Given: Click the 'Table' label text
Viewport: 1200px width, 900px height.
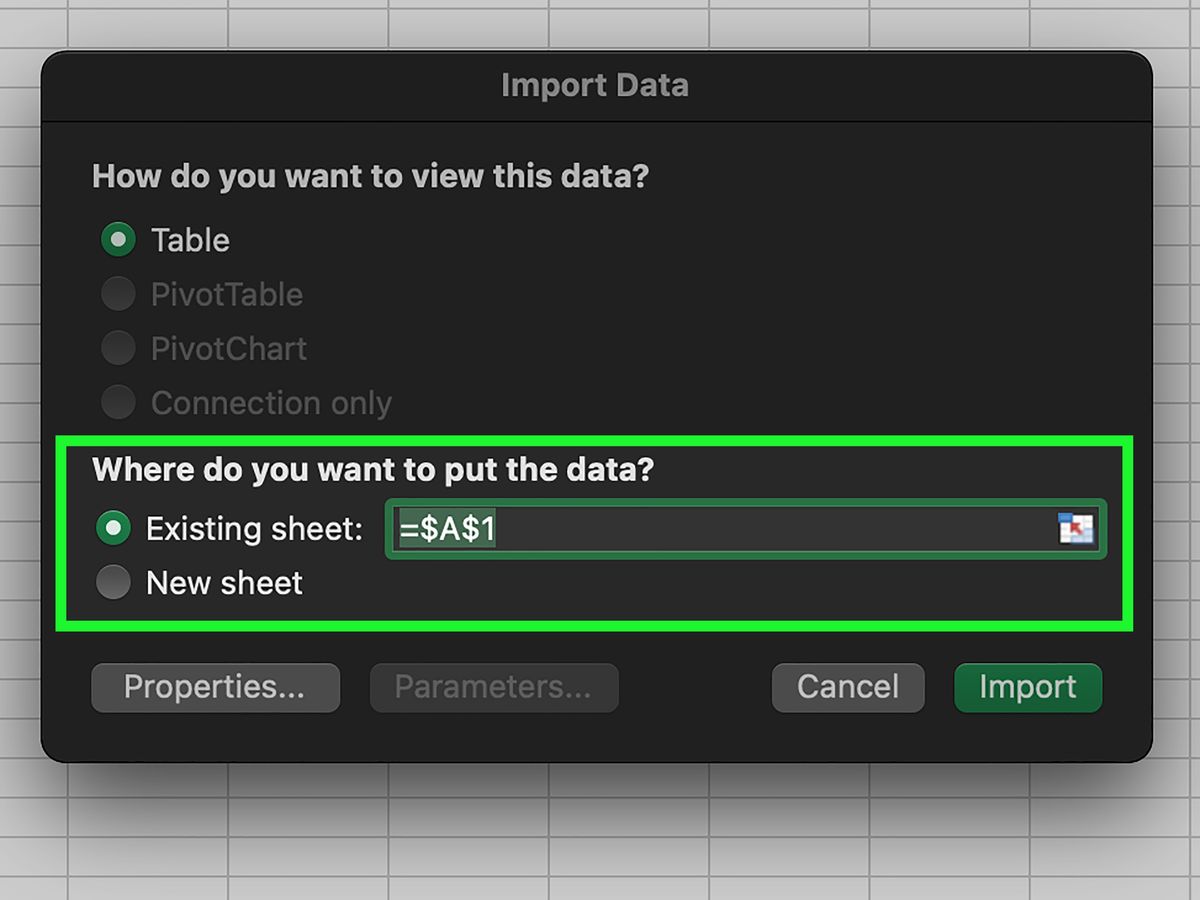Looking at the screenshot, I should [190, 240].
